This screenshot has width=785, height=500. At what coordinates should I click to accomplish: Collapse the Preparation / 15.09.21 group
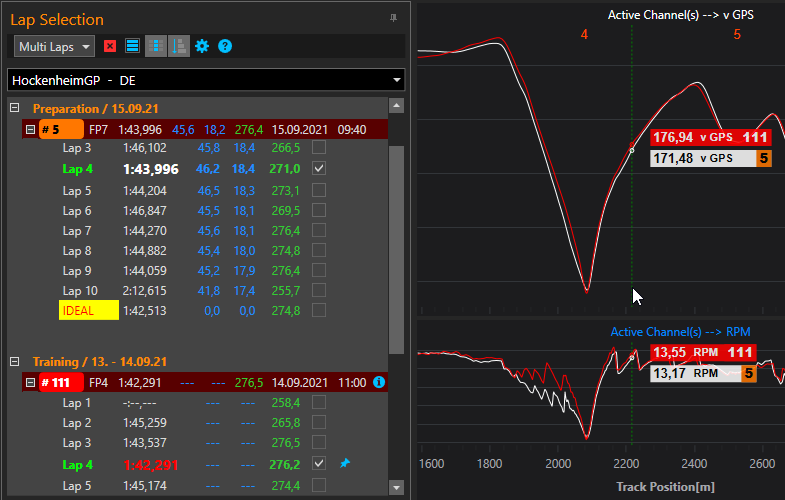pos(15,108)
